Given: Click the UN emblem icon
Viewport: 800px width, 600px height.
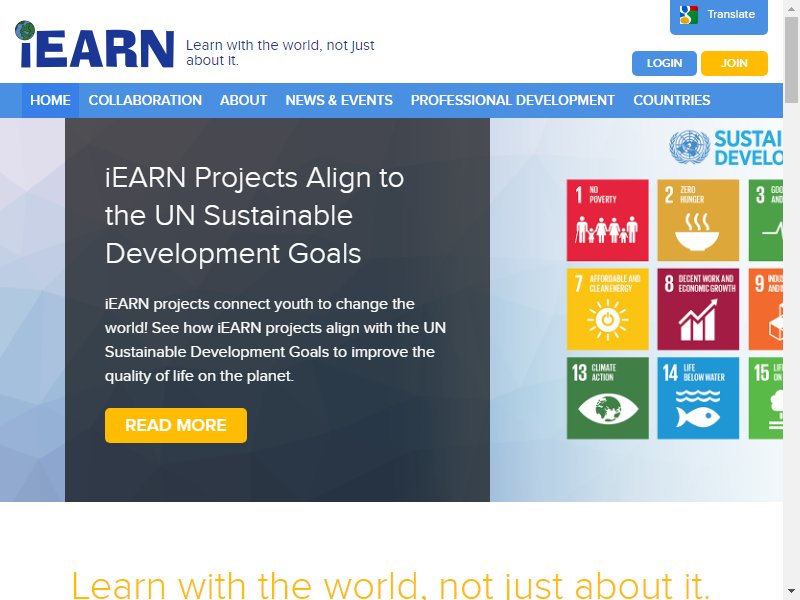Looking at the screenshot, I should click(x=689, y=147).
